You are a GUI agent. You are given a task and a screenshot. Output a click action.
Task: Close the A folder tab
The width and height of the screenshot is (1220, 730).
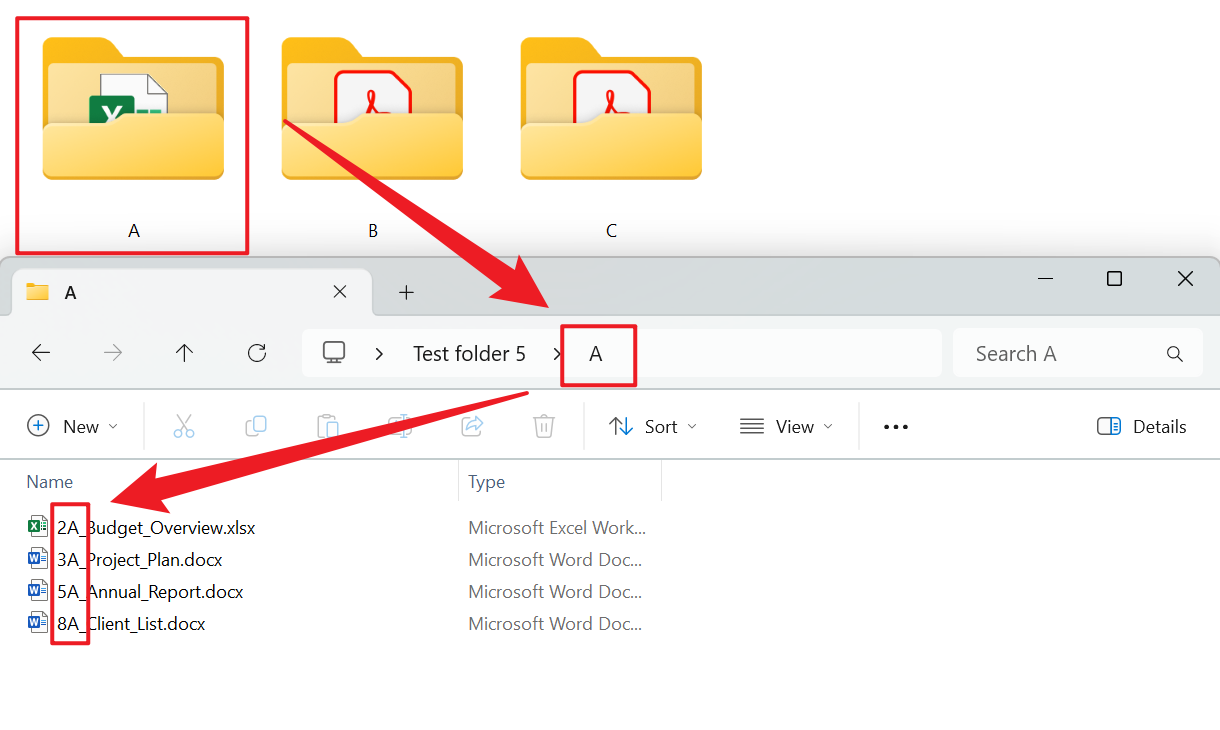click(x=340, y=292)
